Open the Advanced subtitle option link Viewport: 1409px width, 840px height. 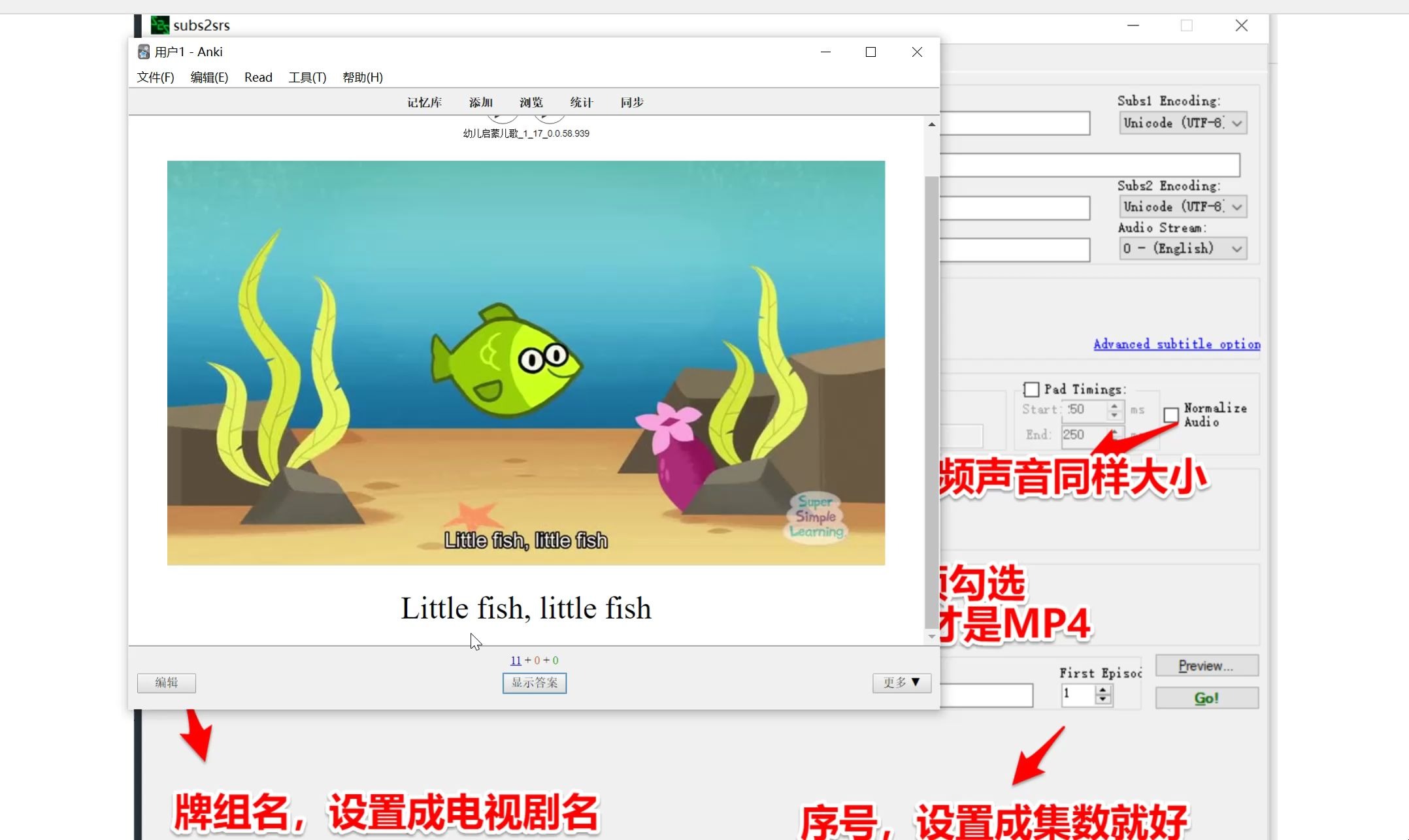point(1176,344)
